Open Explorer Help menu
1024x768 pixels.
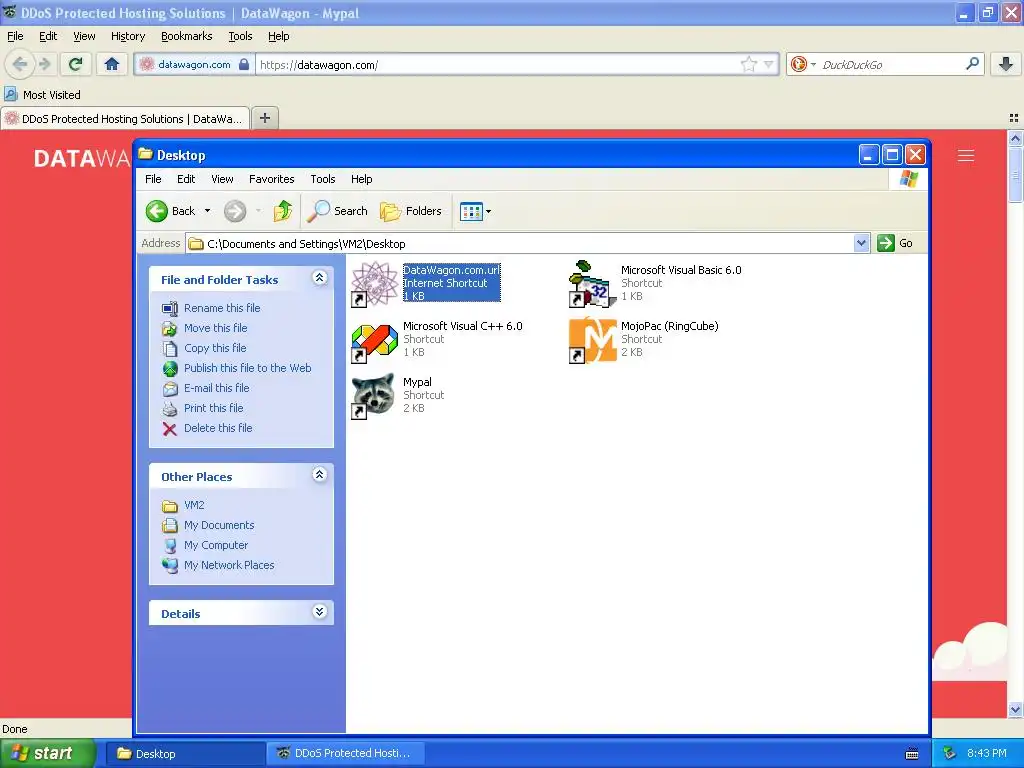click(x=361, y=179)
